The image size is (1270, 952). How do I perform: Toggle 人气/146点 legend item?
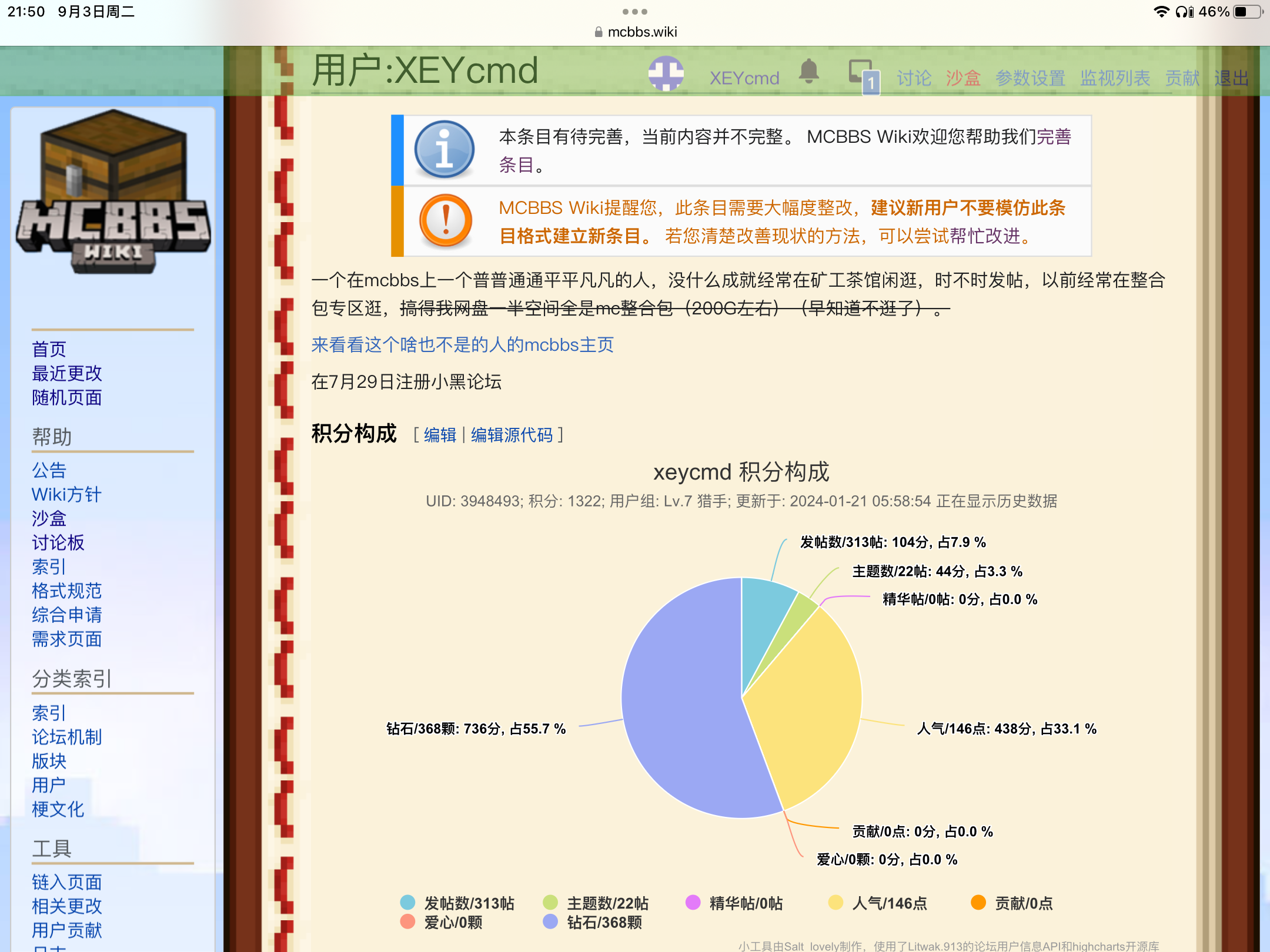tap(877, 903)
